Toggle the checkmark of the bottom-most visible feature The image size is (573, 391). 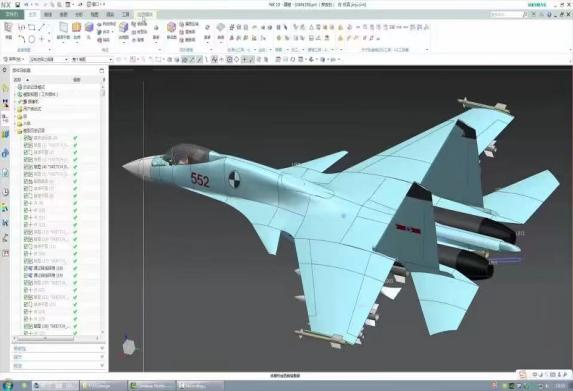point(75,333)
